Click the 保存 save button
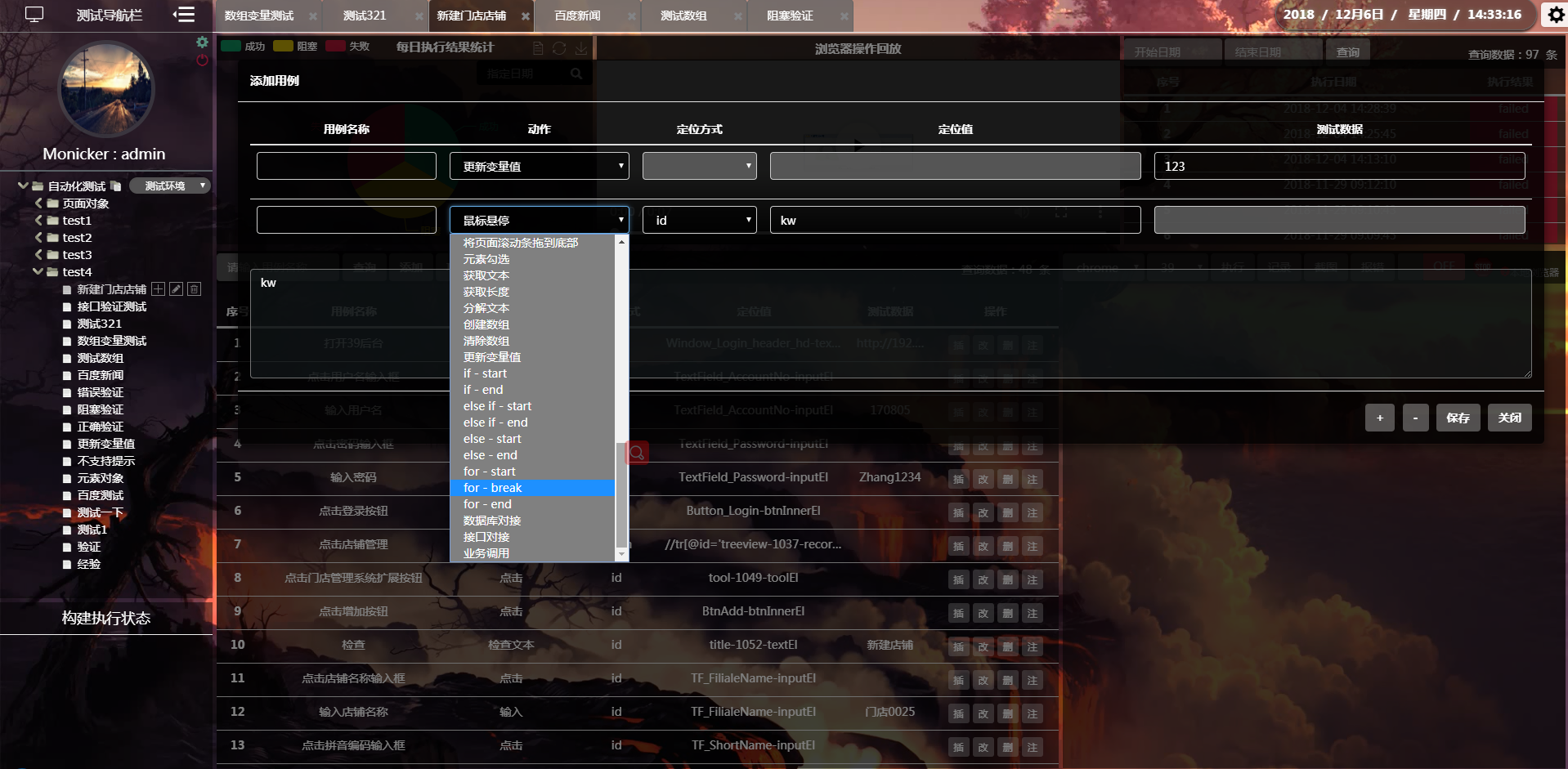Viewport: 1568px width, 769px height. tap(1458, 418)
